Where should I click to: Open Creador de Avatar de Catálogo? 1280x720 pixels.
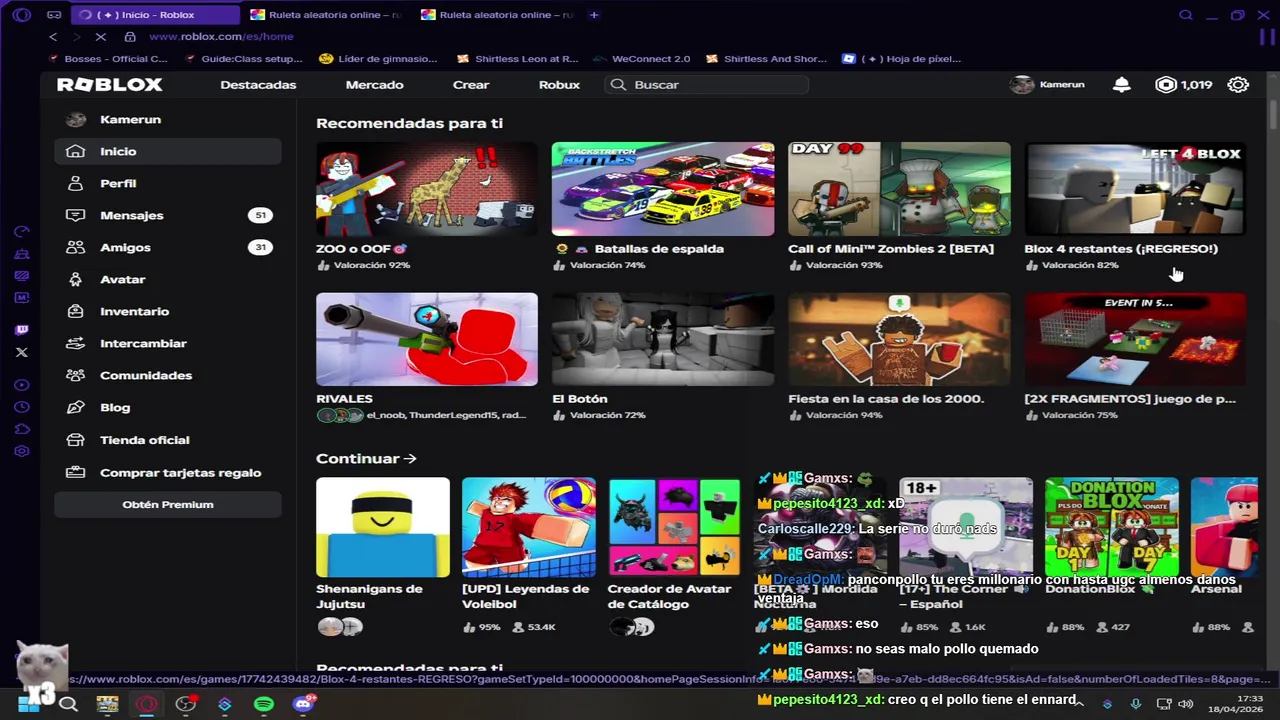(x=674, y=527)
